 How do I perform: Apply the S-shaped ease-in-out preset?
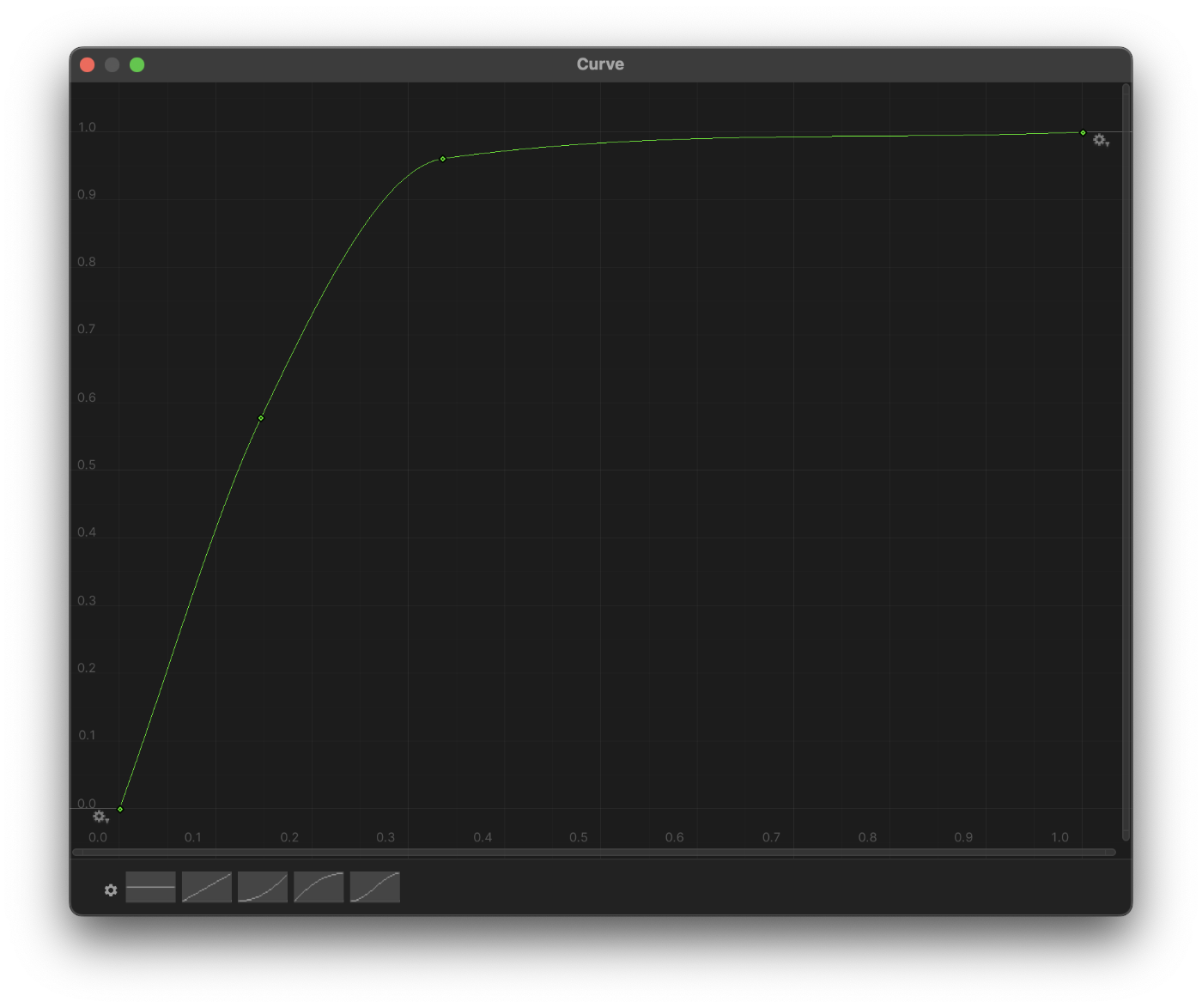(374, 887)
